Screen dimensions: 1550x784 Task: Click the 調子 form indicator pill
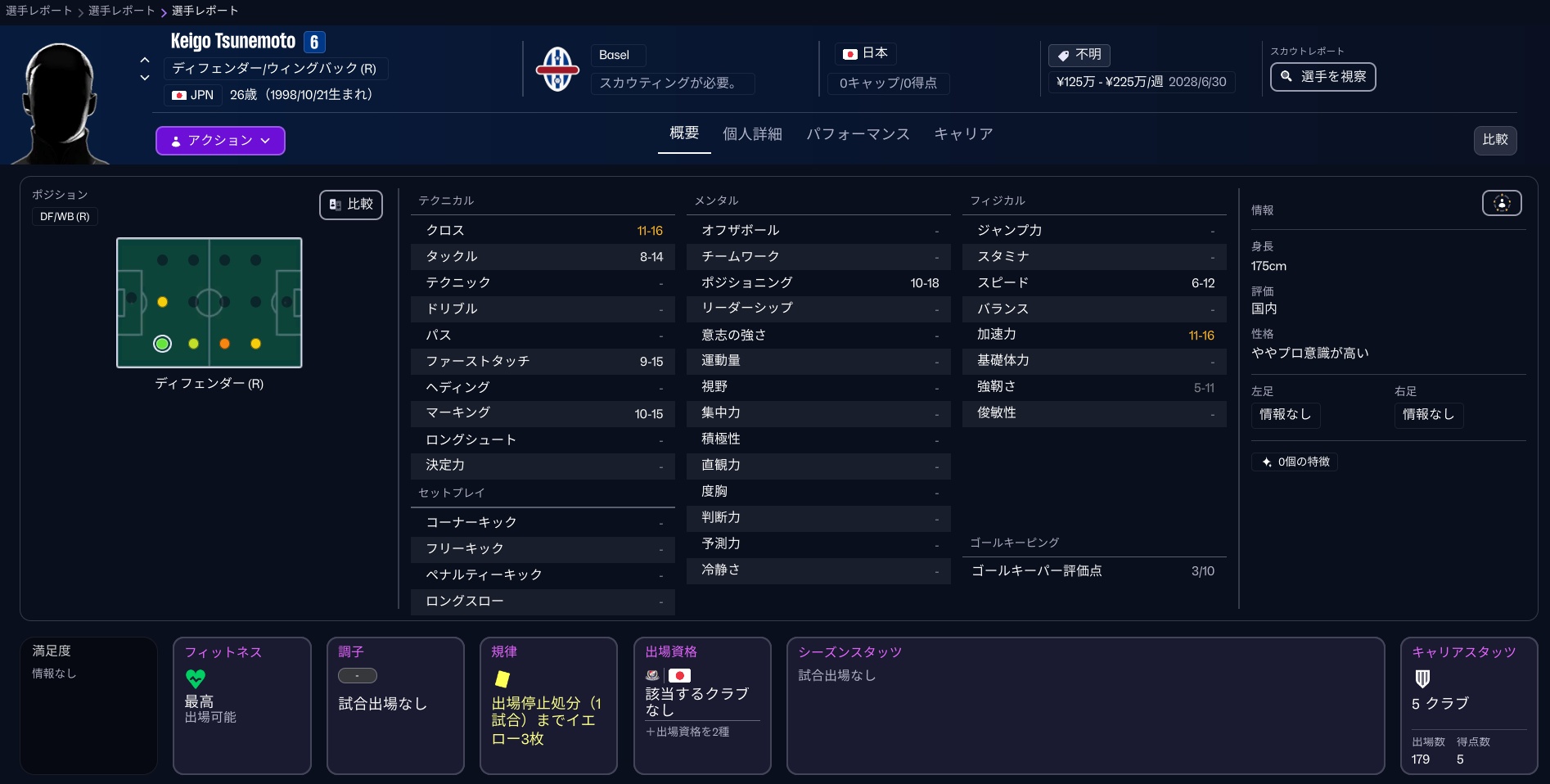(x=357, y=676)
